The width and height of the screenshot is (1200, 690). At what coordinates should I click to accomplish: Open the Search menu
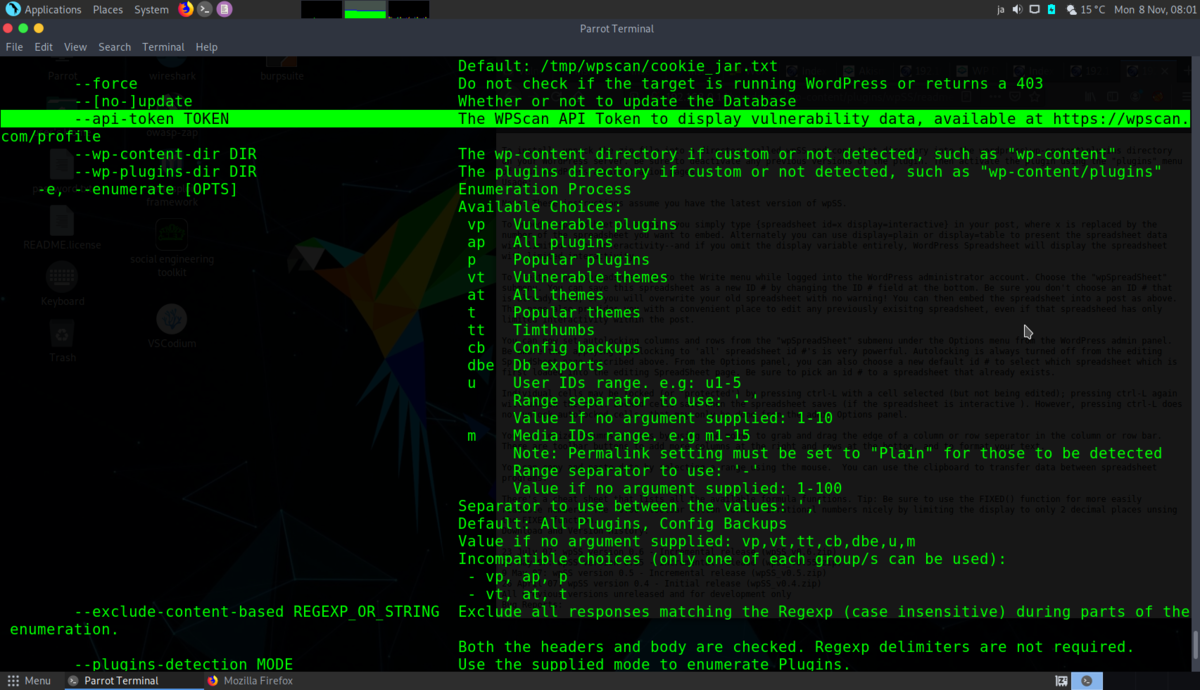point(114,47)
